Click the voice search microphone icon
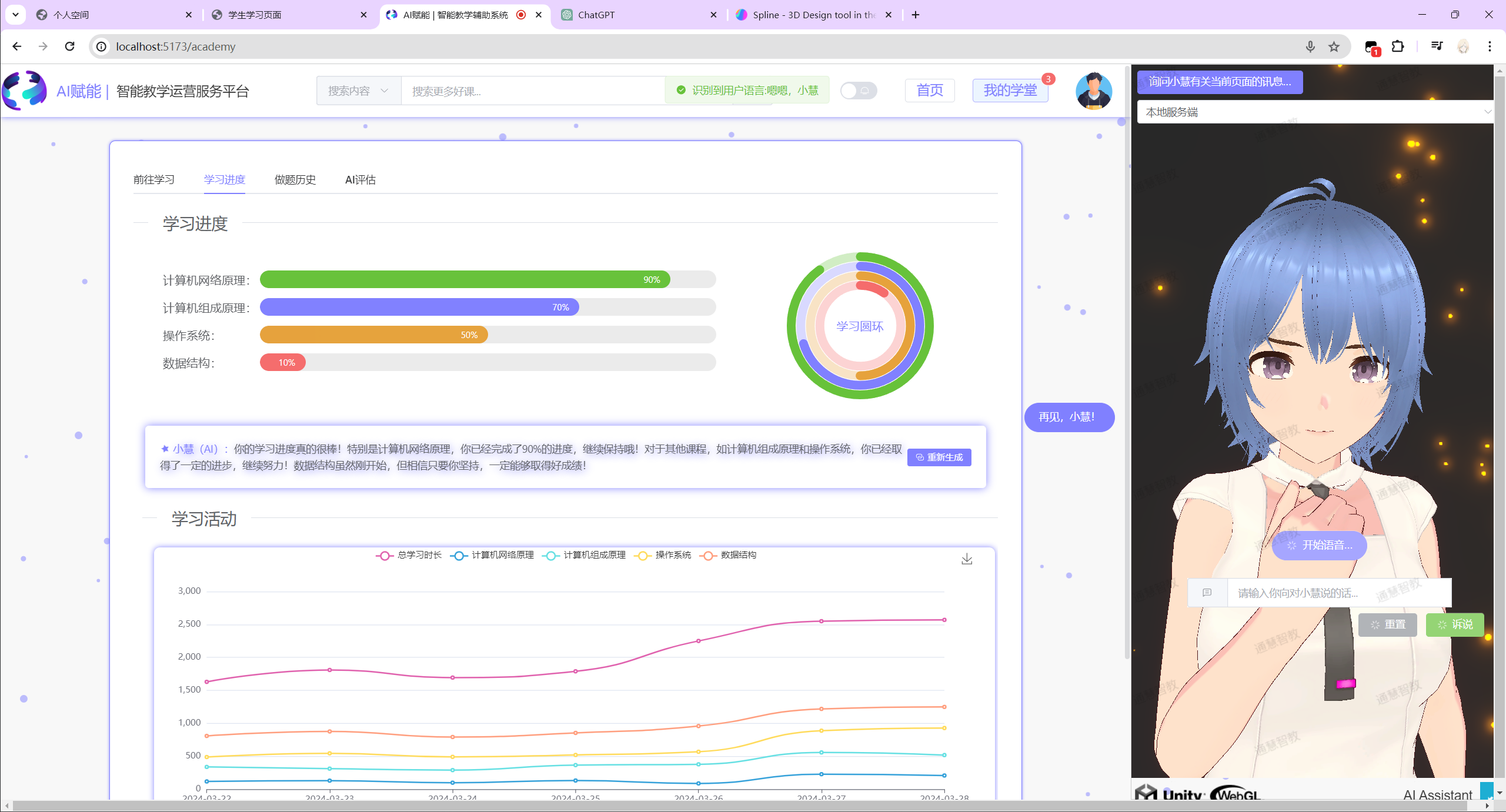 click(x=1310, y=46)
